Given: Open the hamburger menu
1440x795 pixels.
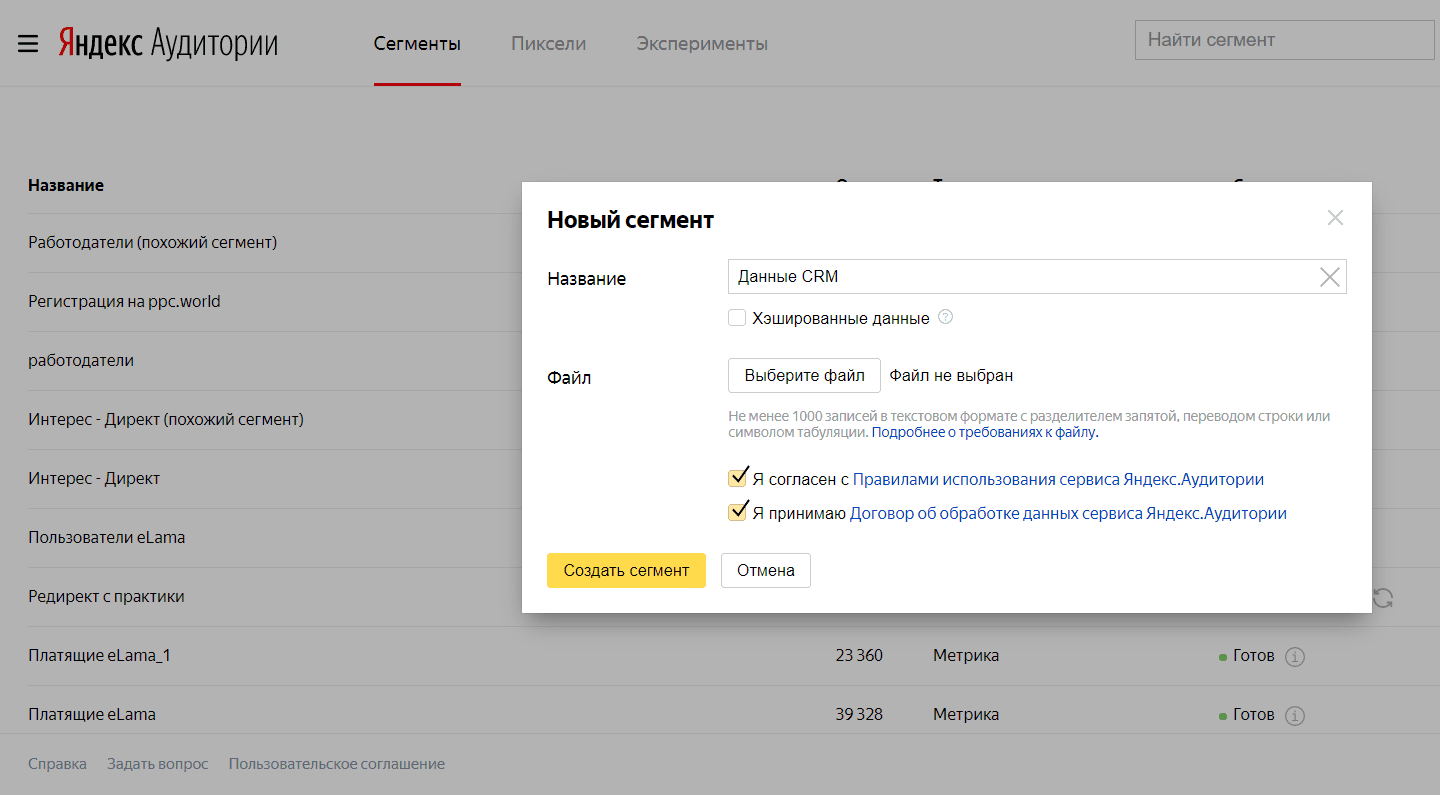Looking at the screenshot, I should [28, 44].
